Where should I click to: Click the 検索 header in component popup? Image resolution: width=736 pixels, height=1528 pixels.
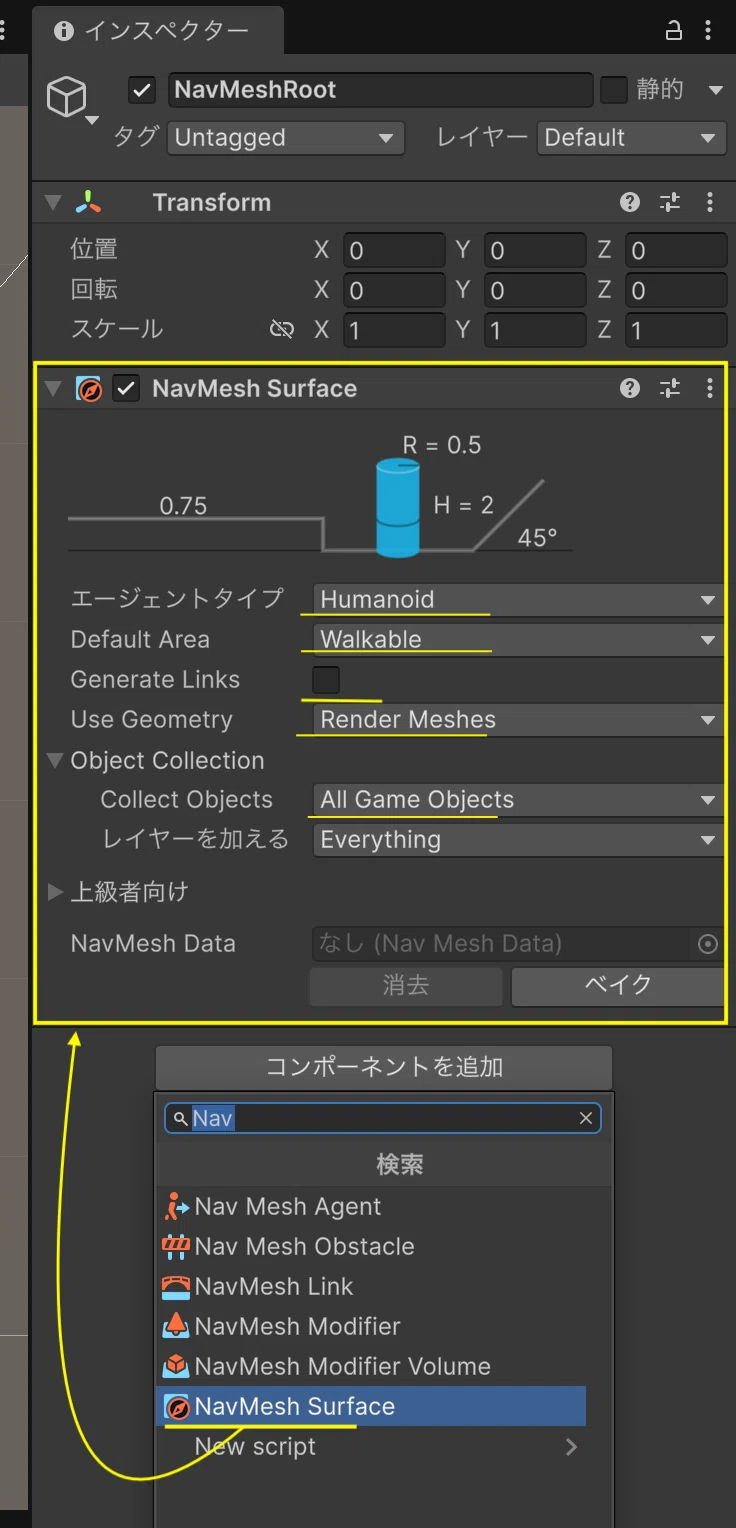point(400,1164)
